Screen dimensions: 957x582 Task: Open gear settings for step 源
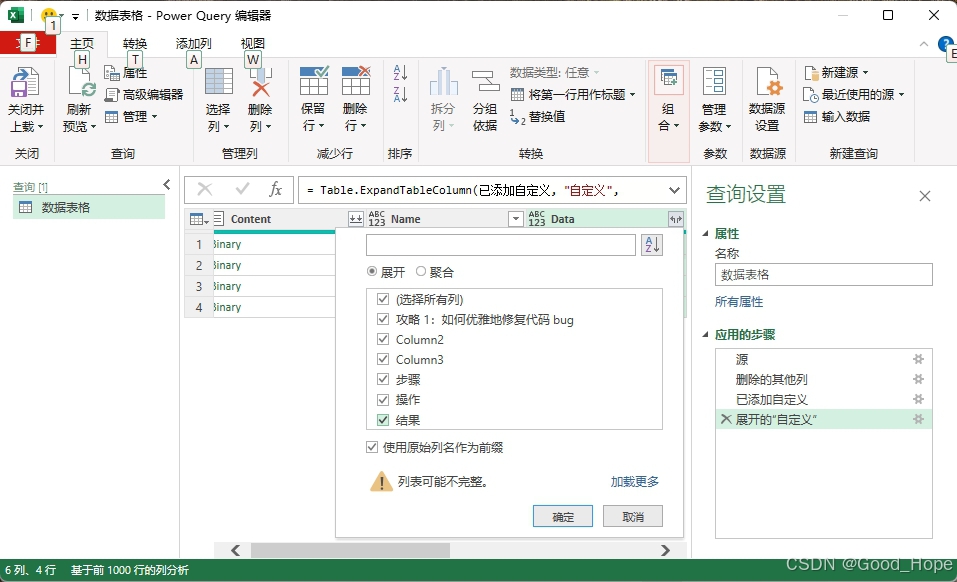918,359
